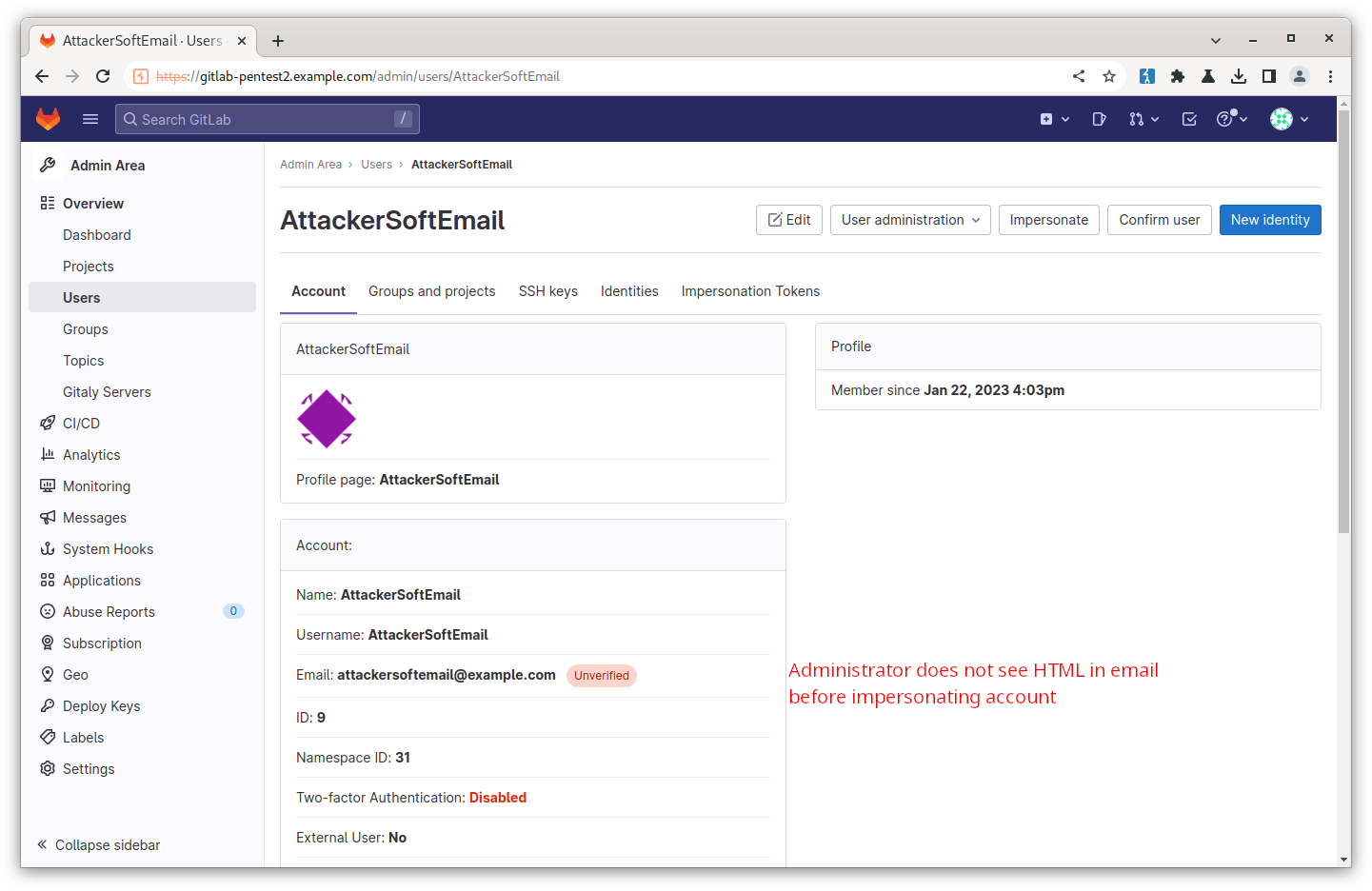Open the create new plus dropdown
This screenshot has height=891, width=1372.
1054,119
